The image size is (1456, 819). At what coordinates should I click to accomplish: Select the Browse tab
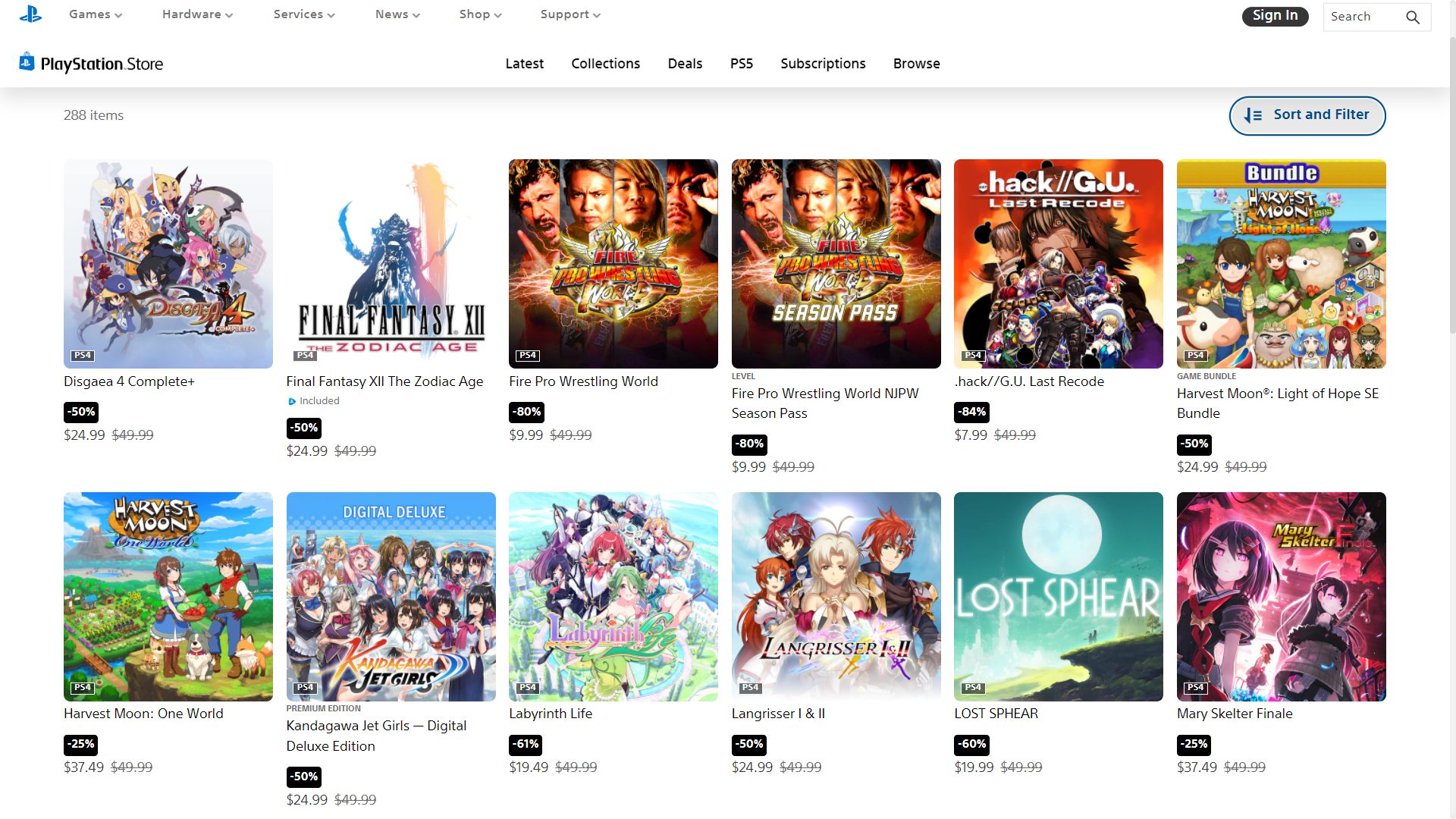(916, 64)
